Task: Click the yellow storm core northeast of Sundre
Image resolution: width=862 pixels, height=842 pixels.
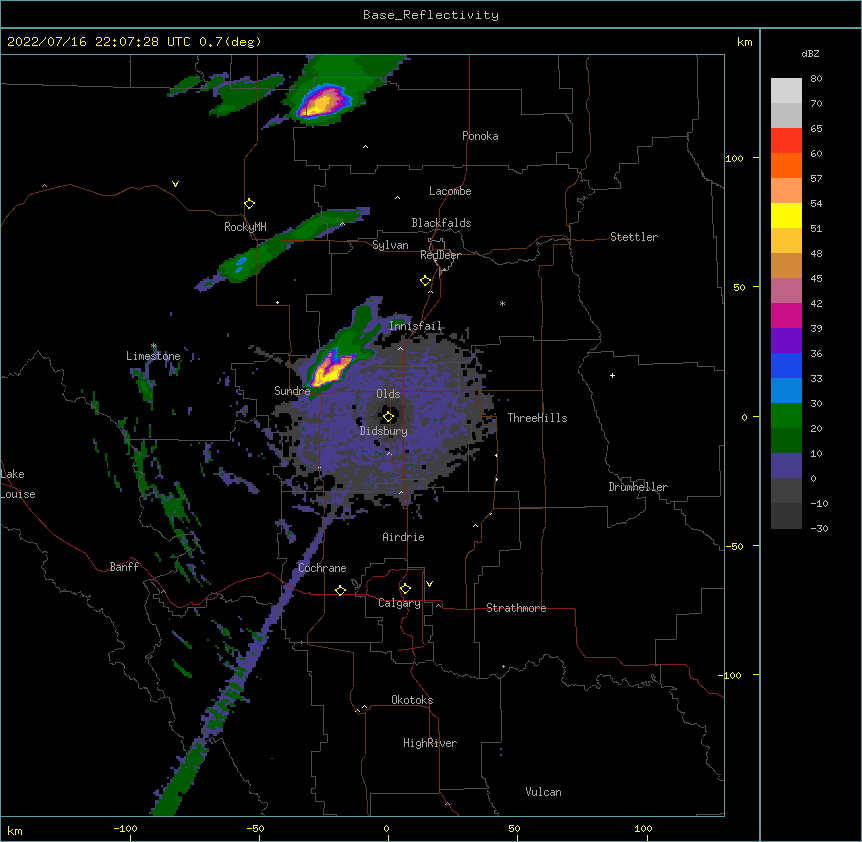Action: 330,369
